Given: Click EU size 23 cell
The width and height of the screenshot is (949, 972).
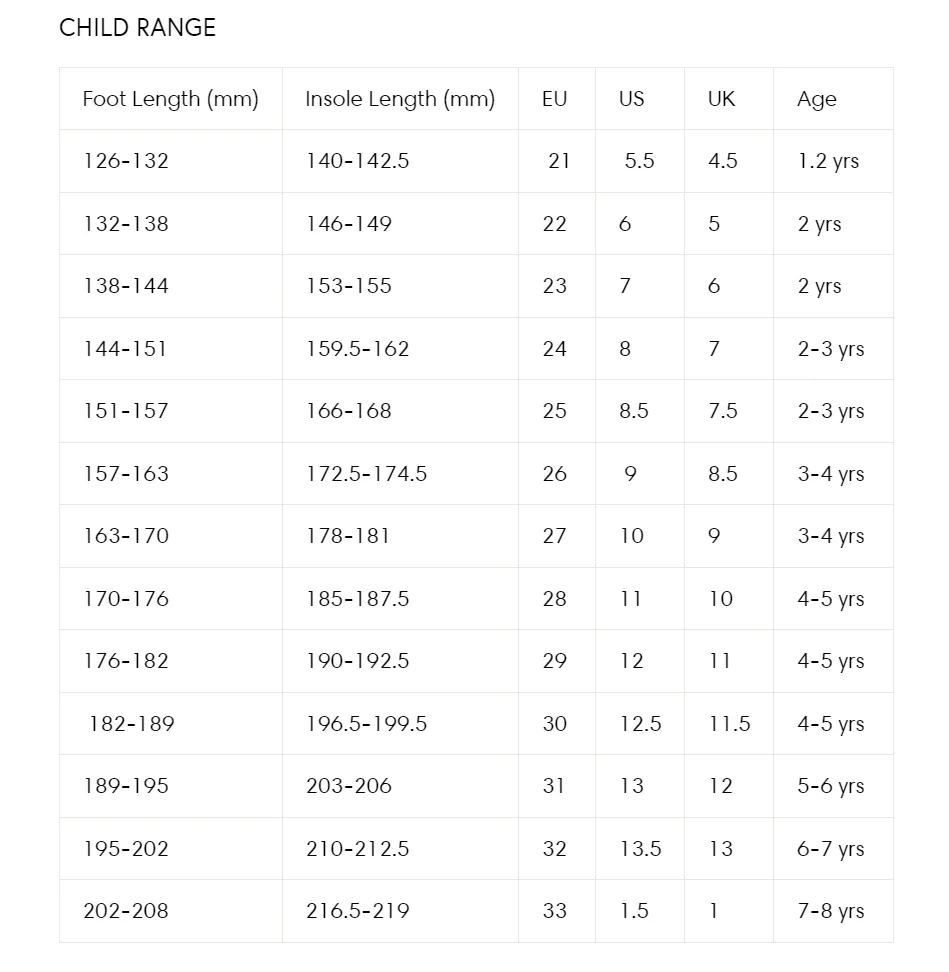Looking at the screenshot, I should pyautogui.click(x=557, y=286).
